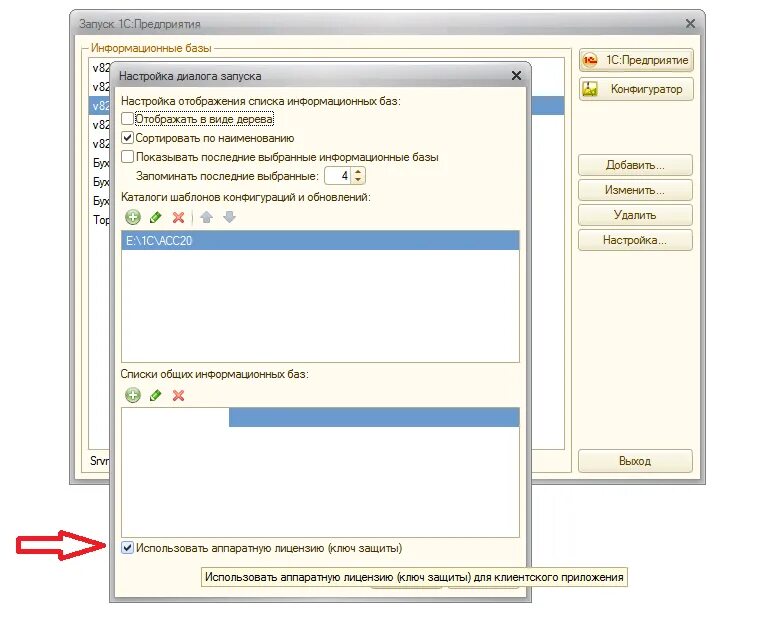Select the E:\1C\ACC20 catalog row
This screenshot has height=635, width=782.
(x=320, y=240)
